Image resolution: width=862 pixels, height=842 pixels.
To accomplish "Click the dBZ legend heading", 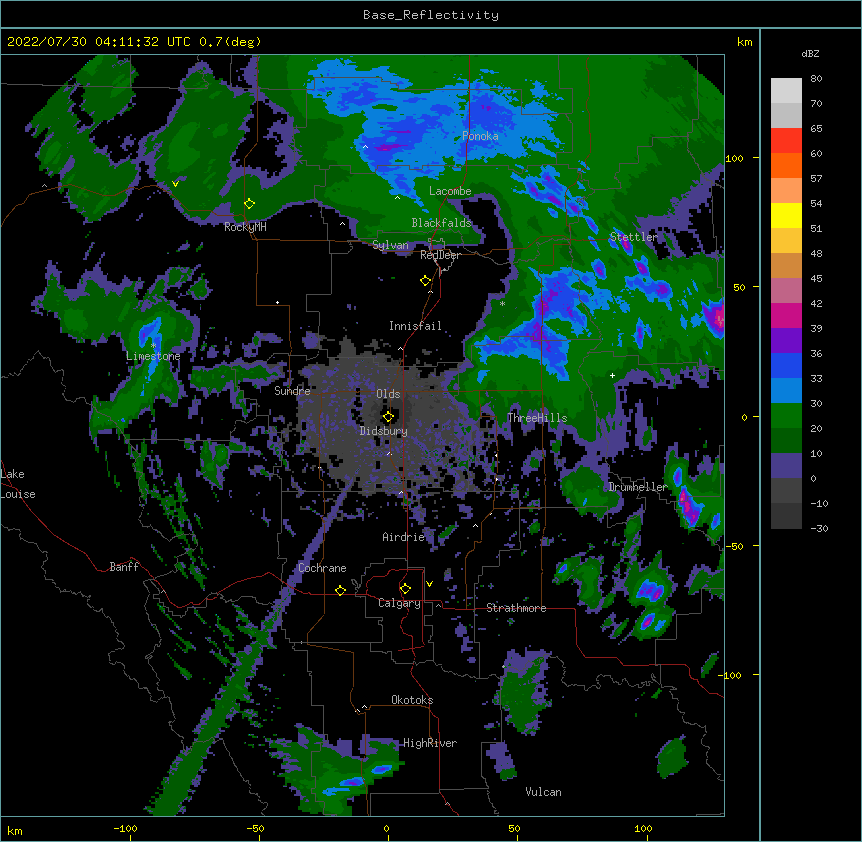I will (x=810, y=54).
